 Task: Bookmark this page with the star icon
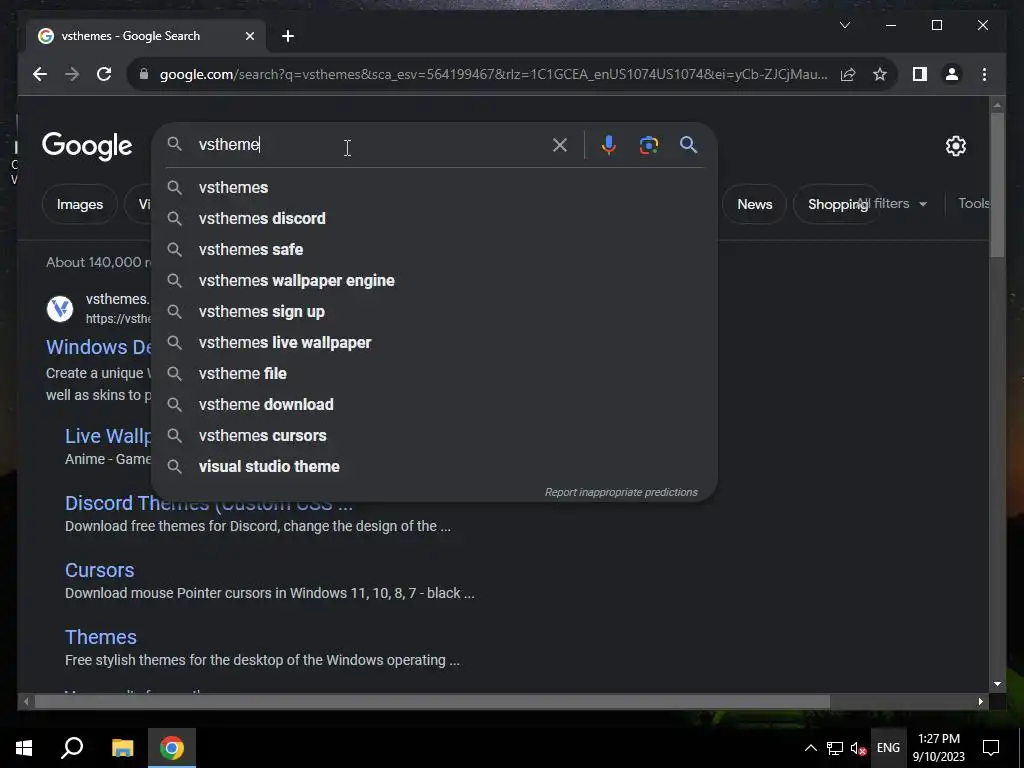880,74
